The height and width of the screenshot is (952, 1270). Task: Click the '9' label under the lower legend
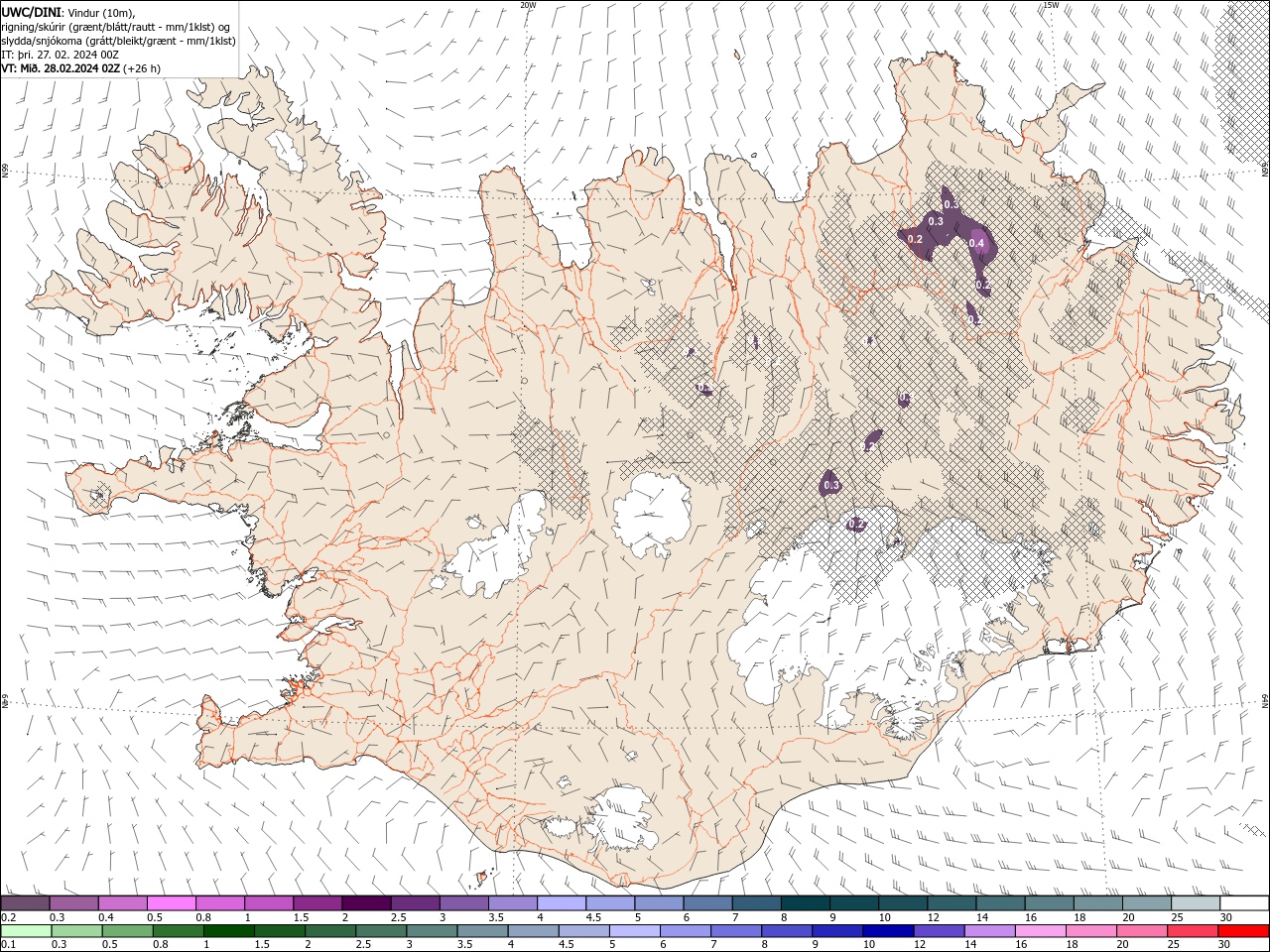818,945
